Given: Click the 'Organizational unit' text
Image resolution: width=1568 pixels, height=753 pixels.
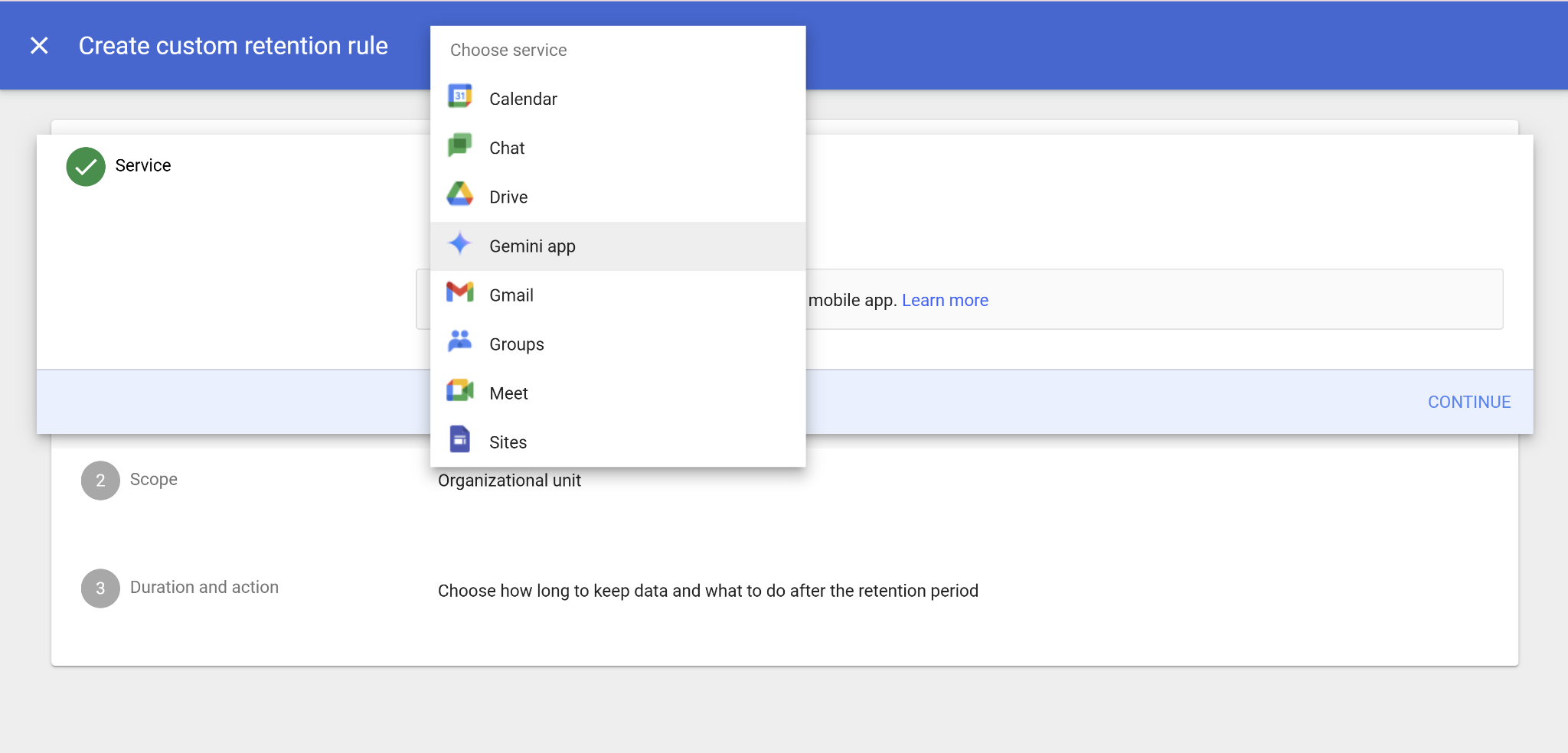Looking at the screenshot, I should coord(509,481).
